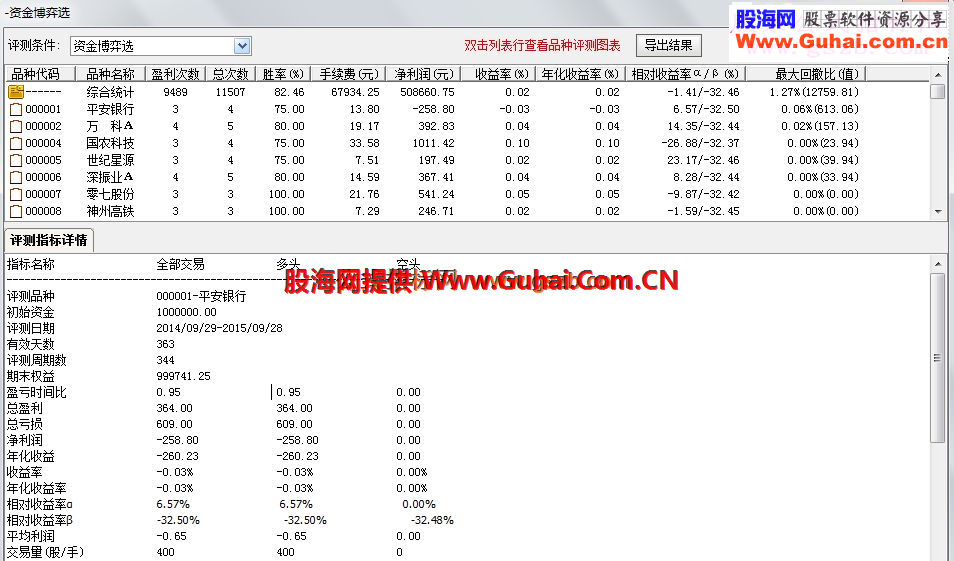Screen dimensions: 954x561
Task: Click the document icon for 000008
Action: point(16,212)
